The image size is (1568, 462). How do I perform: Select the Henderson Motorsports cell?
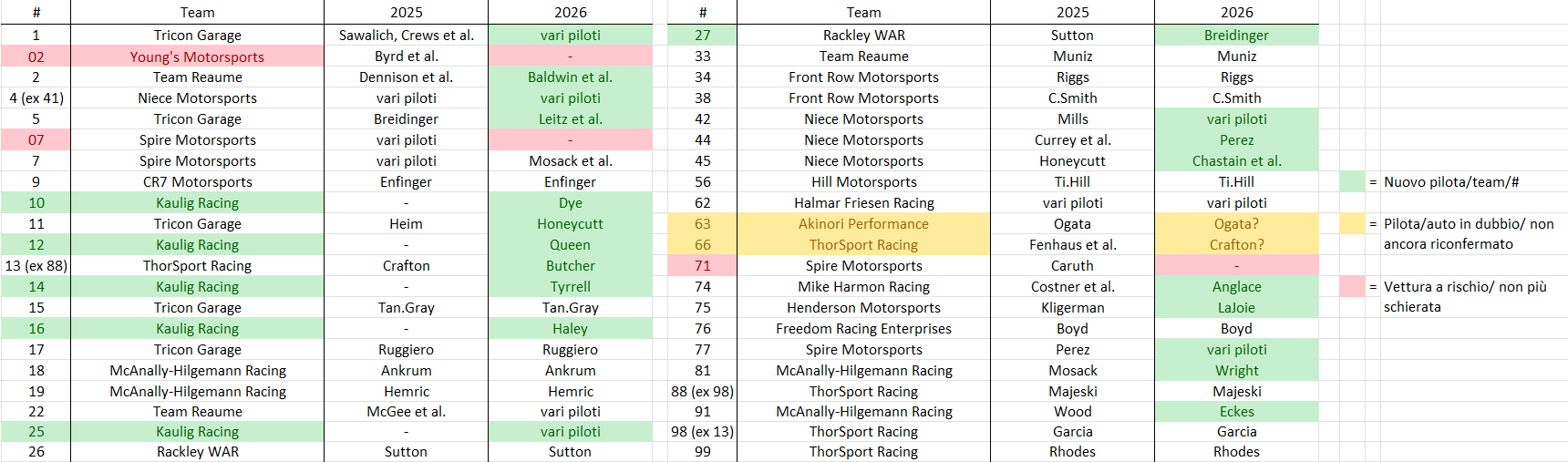[x=863, y=308]
